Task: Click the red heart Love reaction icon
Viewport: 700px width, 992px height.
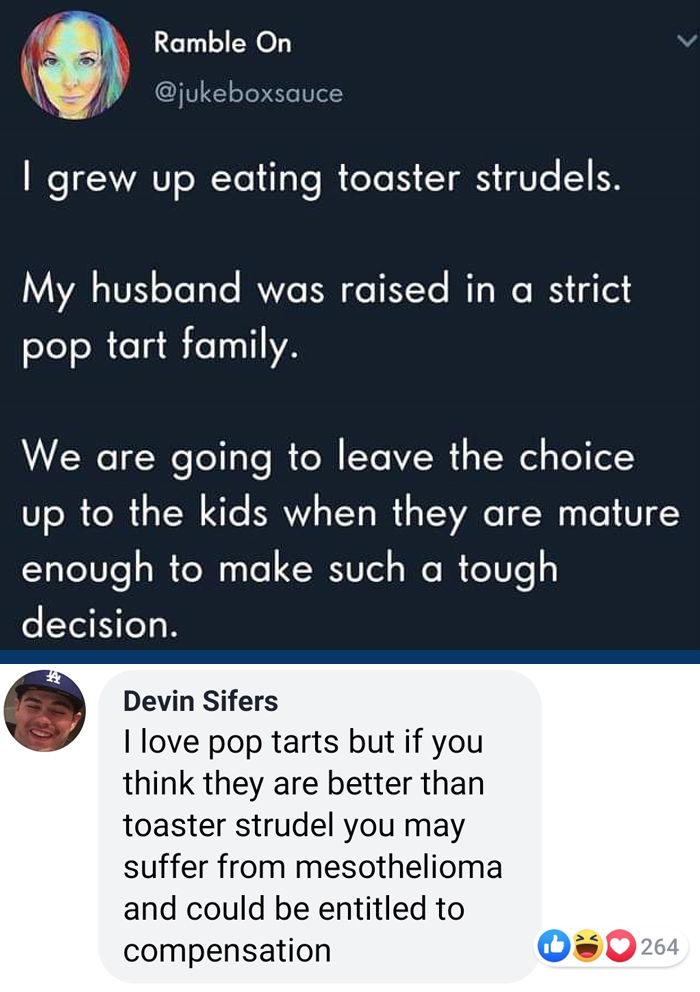Action: [620, 946]
